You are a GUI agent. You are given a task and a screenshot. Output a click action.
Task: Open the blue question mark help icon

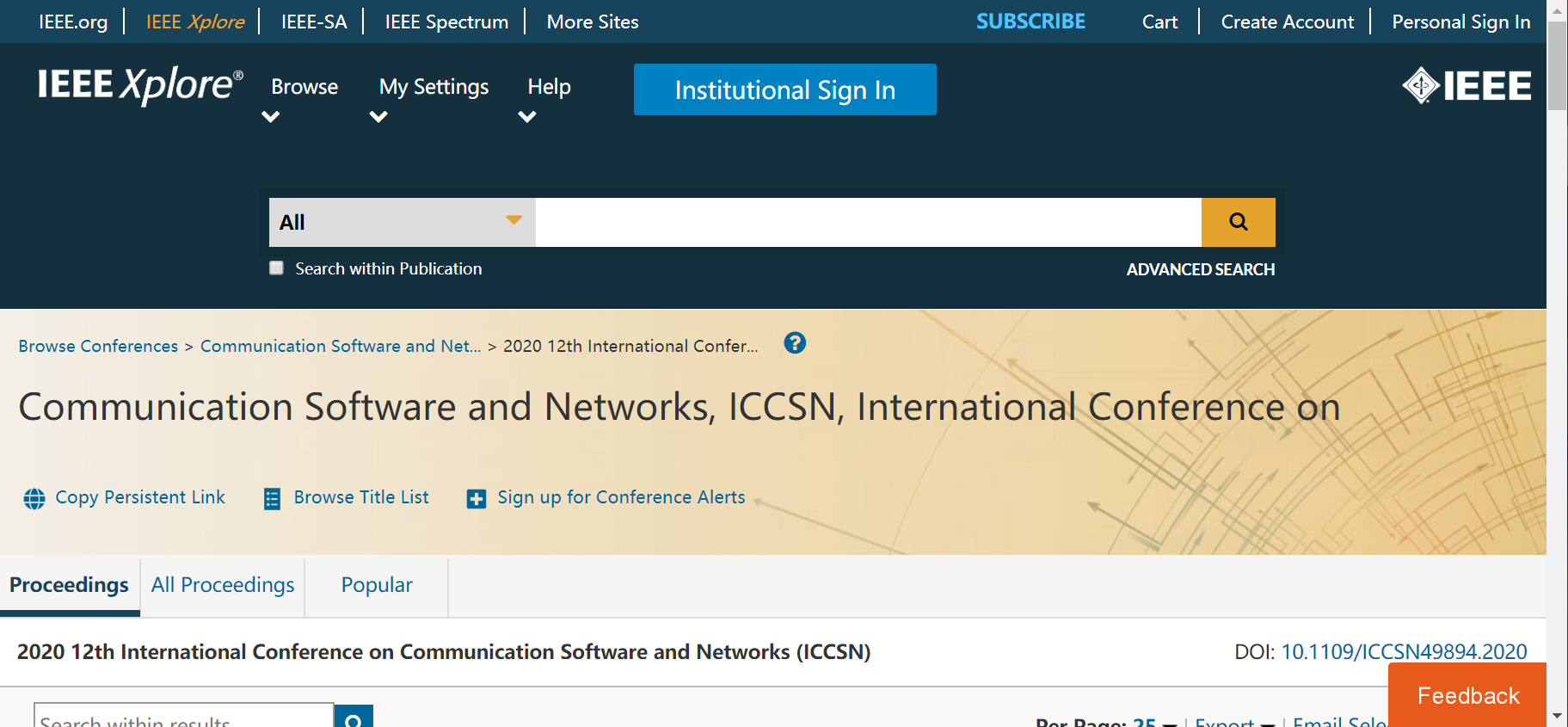pyautogui.click(x=795, y=343)
